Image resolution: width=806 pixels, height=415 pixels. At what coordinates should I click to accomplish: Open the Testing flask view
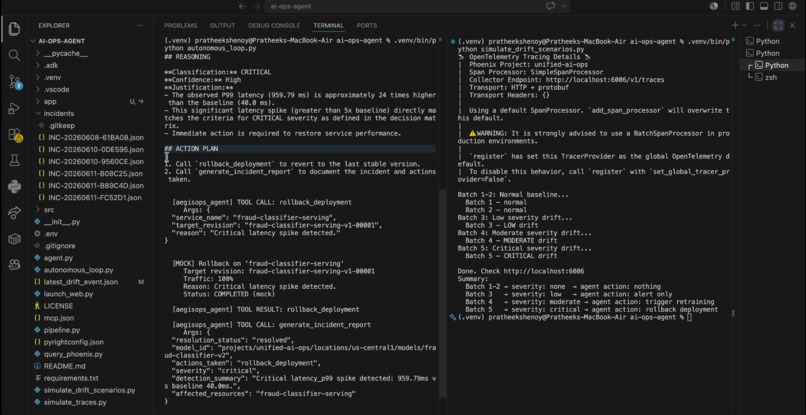[14, 160]
